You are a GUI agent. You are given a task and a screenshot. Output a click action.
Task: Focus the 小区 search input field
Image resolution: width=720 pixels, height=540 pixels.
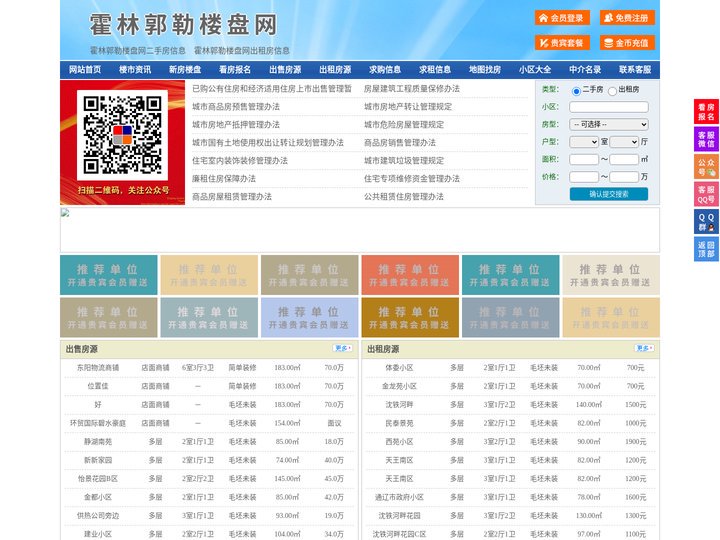pyautogui.click(x=609, y=107)
